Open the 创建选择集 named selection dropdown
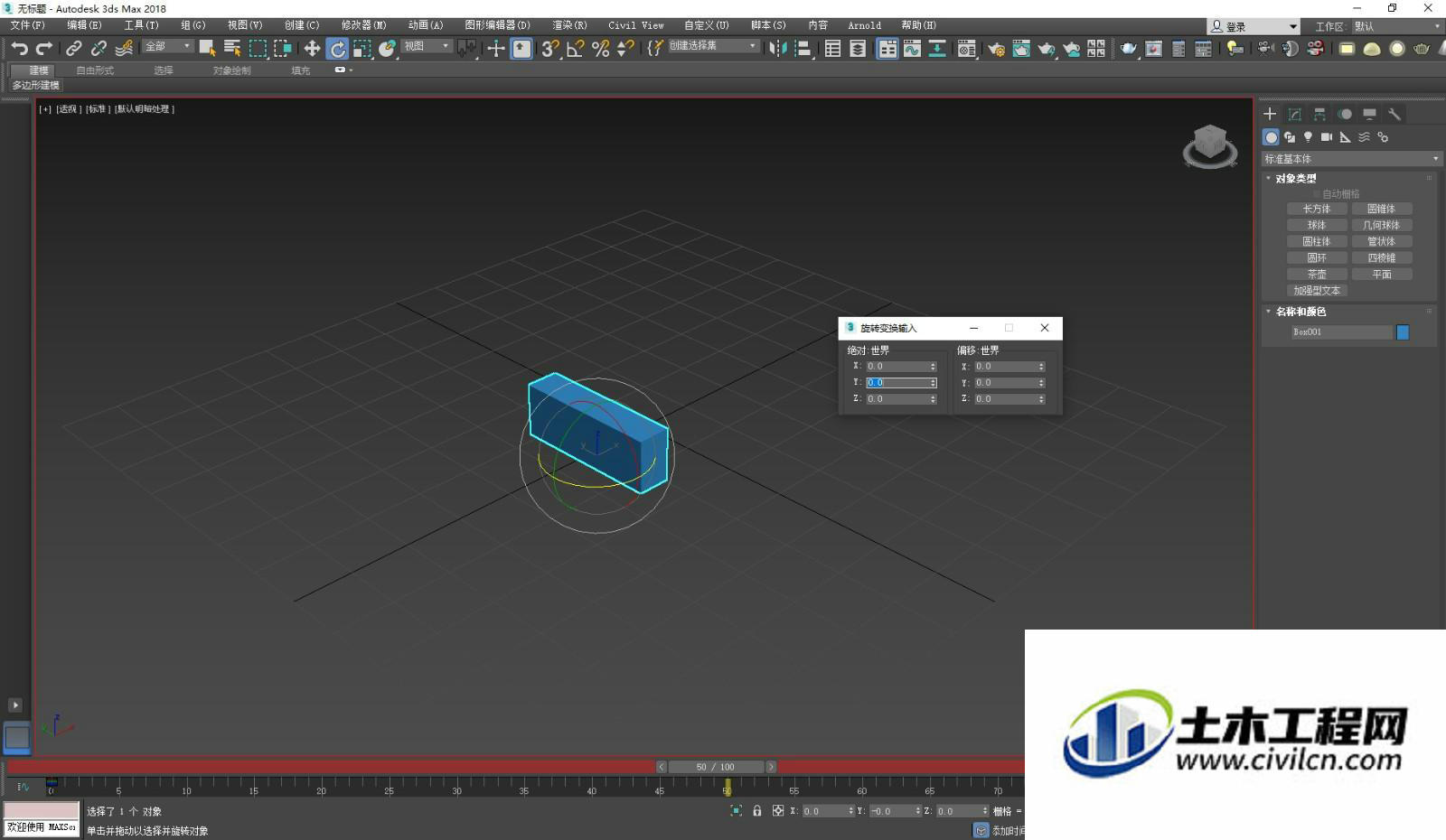This screenshot has height=840, width=1446. coord(713,46)
